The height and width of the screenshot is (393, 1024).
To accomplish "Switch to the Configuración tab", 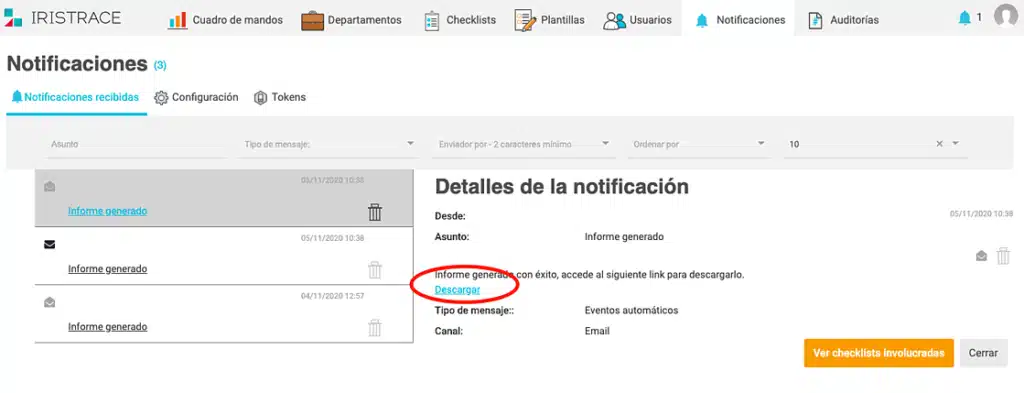I will (x=196, y=97).
